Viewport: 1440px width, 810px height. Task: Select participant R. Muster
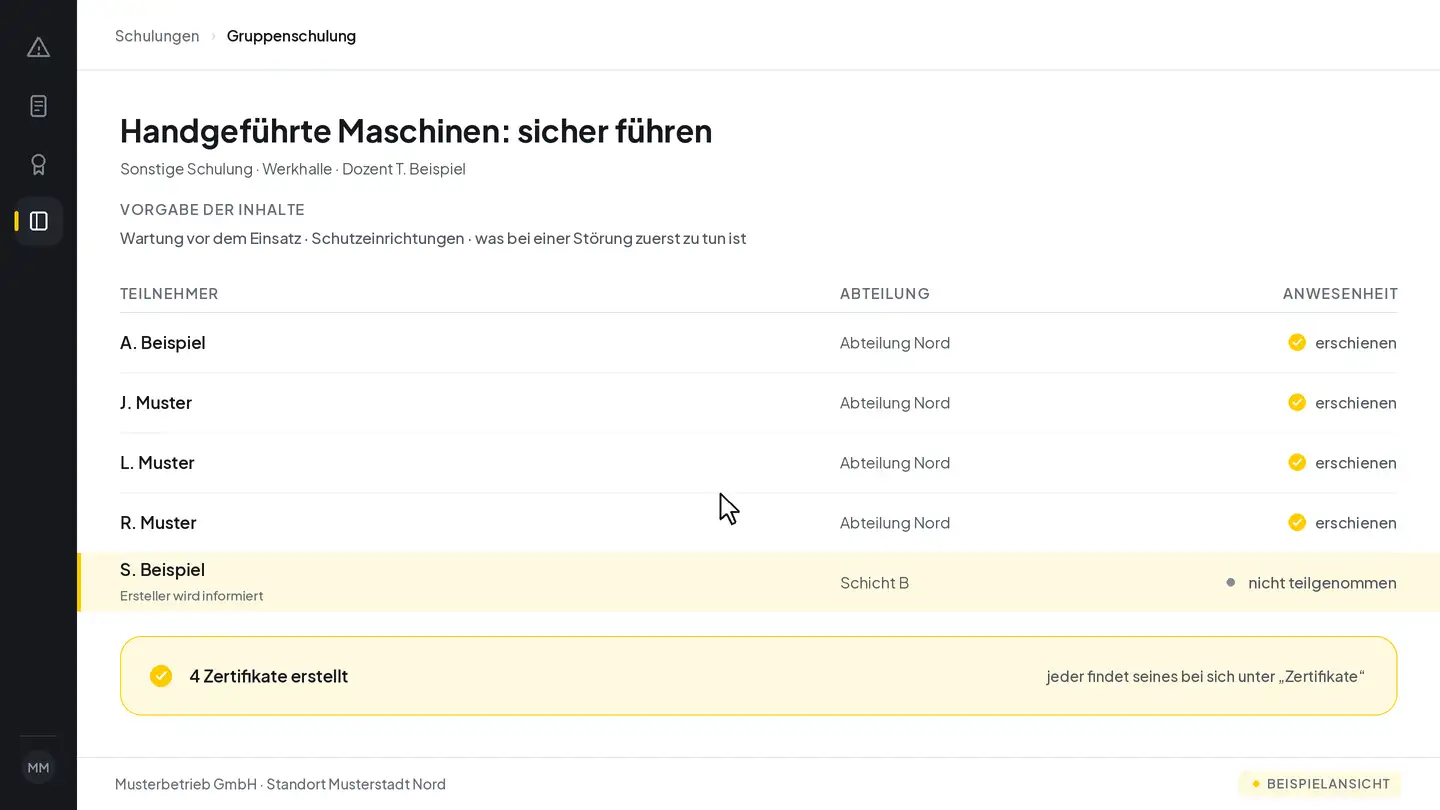pos(158,523)
